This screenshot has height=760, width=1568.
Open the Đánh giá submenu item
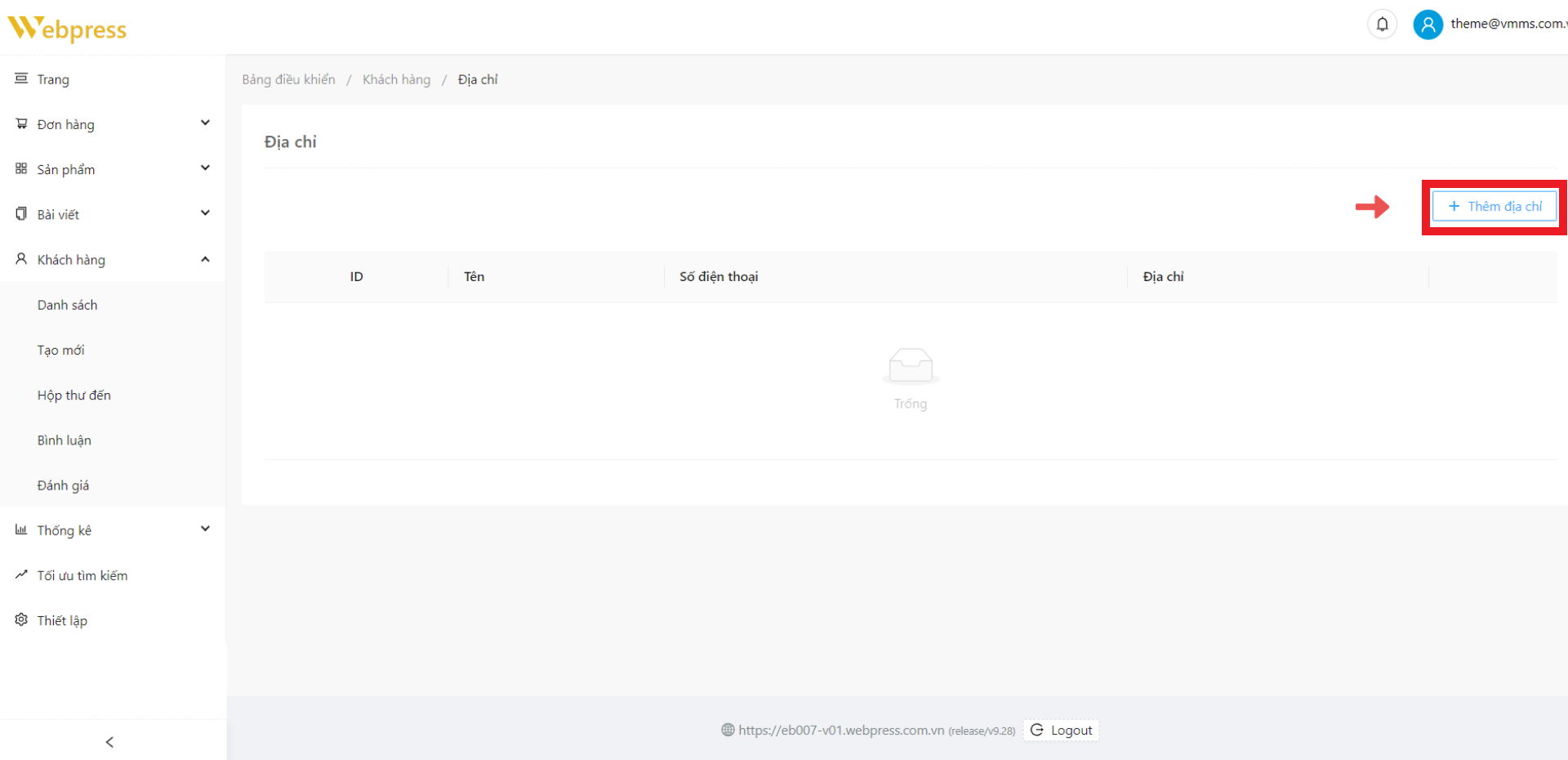click(x=63, y=485)
